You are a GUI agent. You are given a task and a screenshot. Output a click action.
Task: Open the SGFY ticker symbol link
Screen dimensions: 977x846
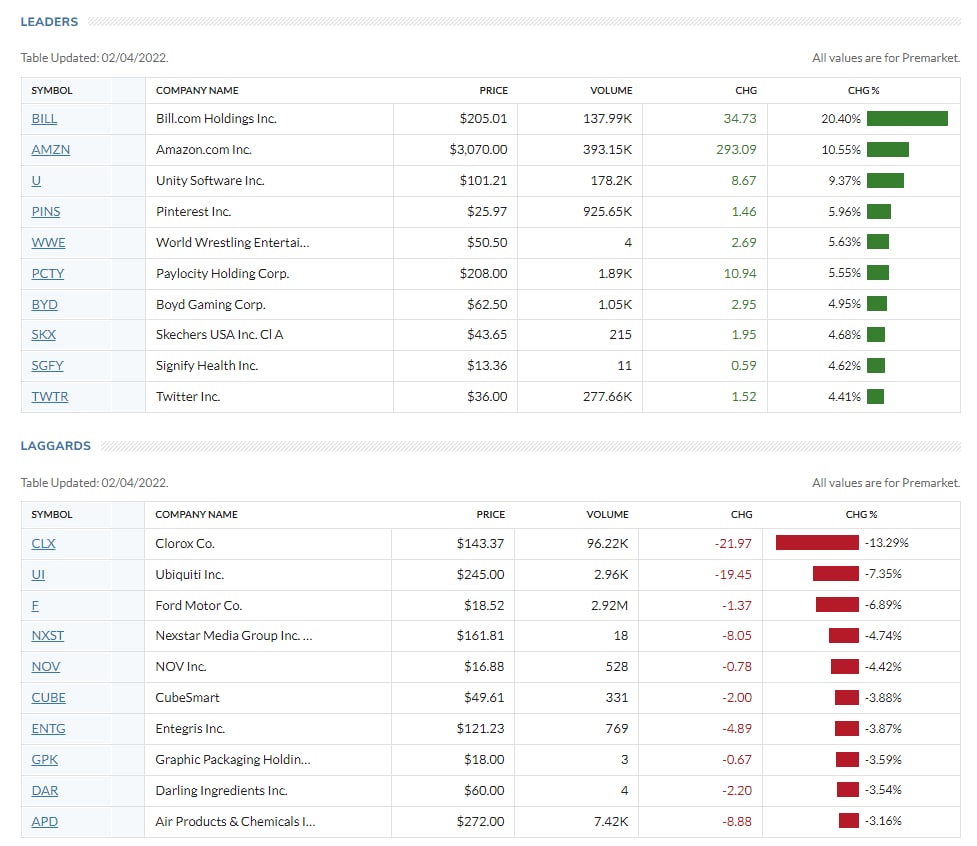click(47, 366)
